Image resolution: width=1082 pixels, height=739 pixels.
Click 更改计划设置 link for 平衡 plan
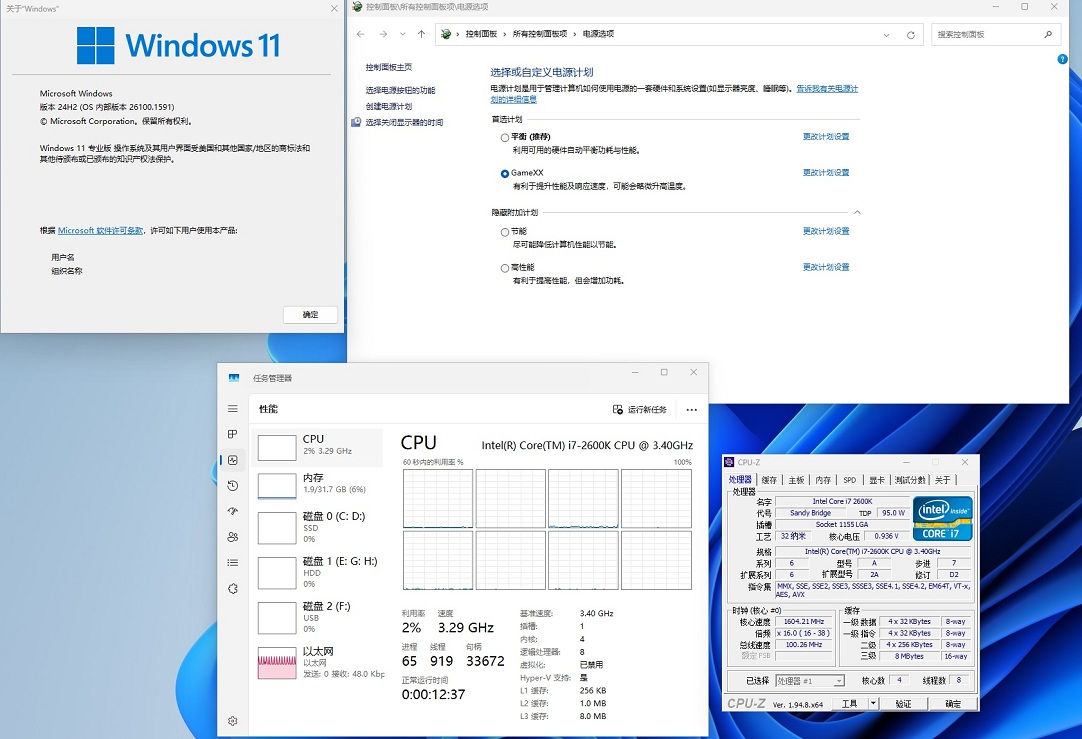826,137
